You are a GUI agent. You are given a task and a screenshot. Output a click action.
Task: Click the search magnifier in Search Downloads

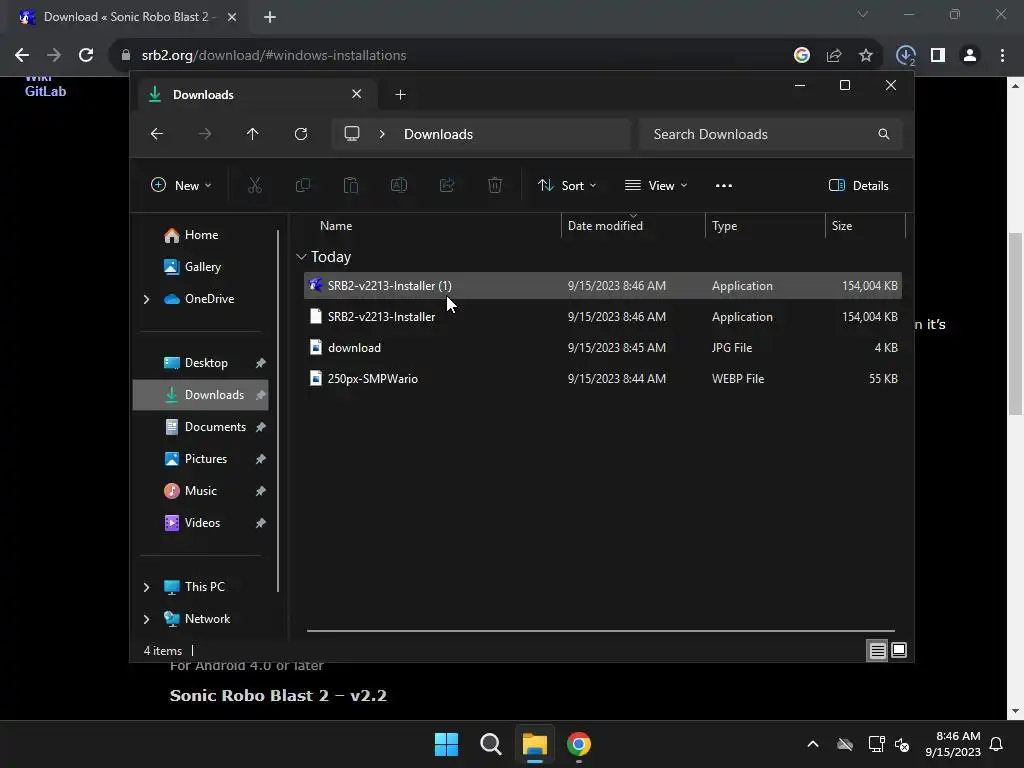(884, 134)
